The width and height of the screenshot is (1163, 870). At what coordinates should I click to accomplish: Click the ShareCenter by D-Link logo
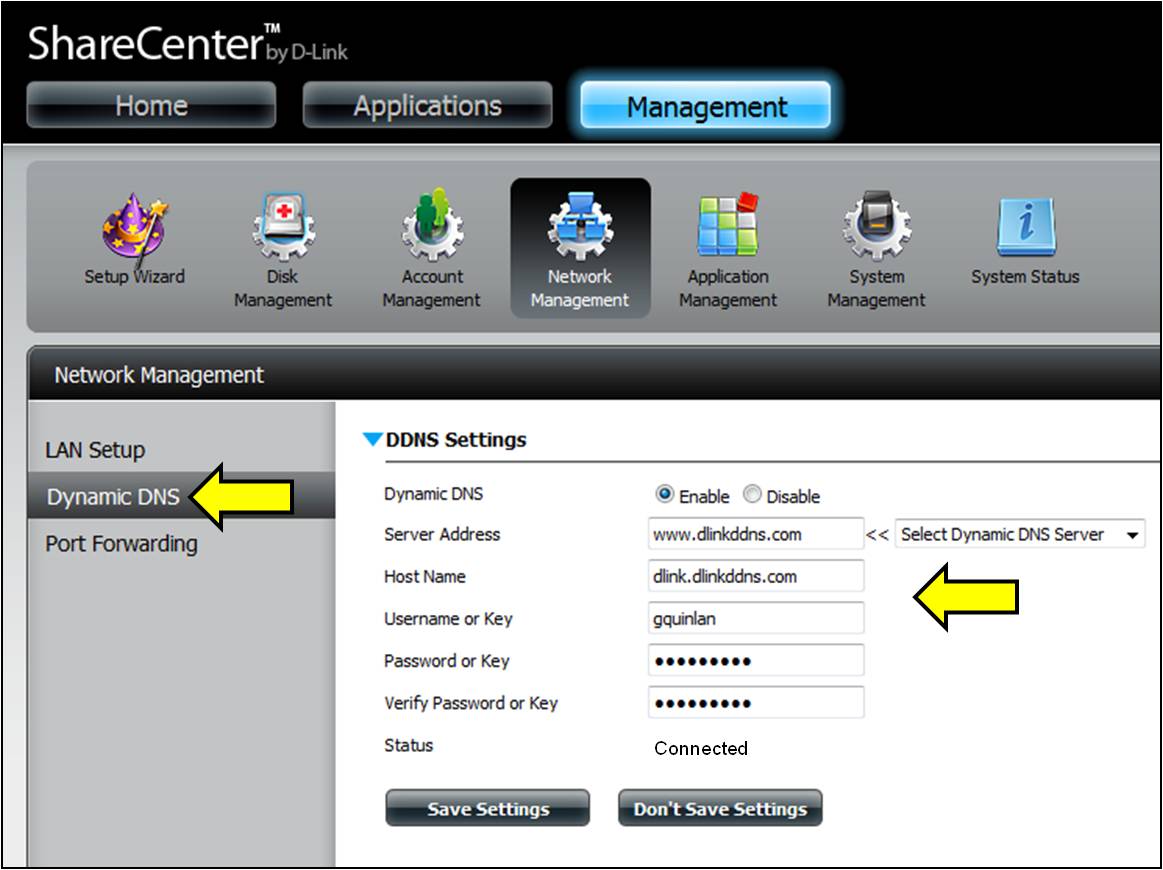tap(188, 43)
